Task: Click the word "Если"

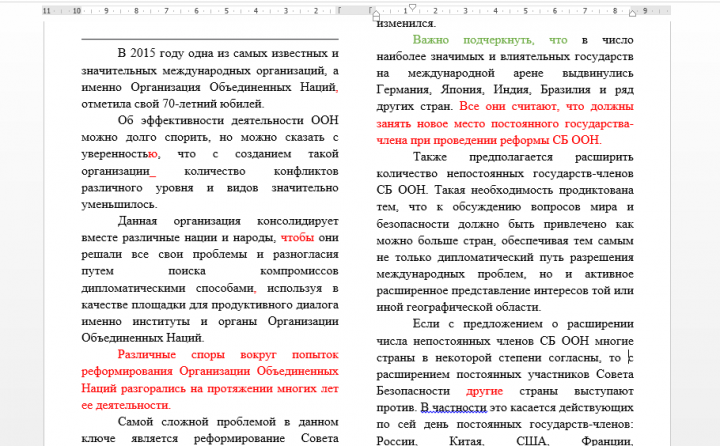Action: (426, 324)
